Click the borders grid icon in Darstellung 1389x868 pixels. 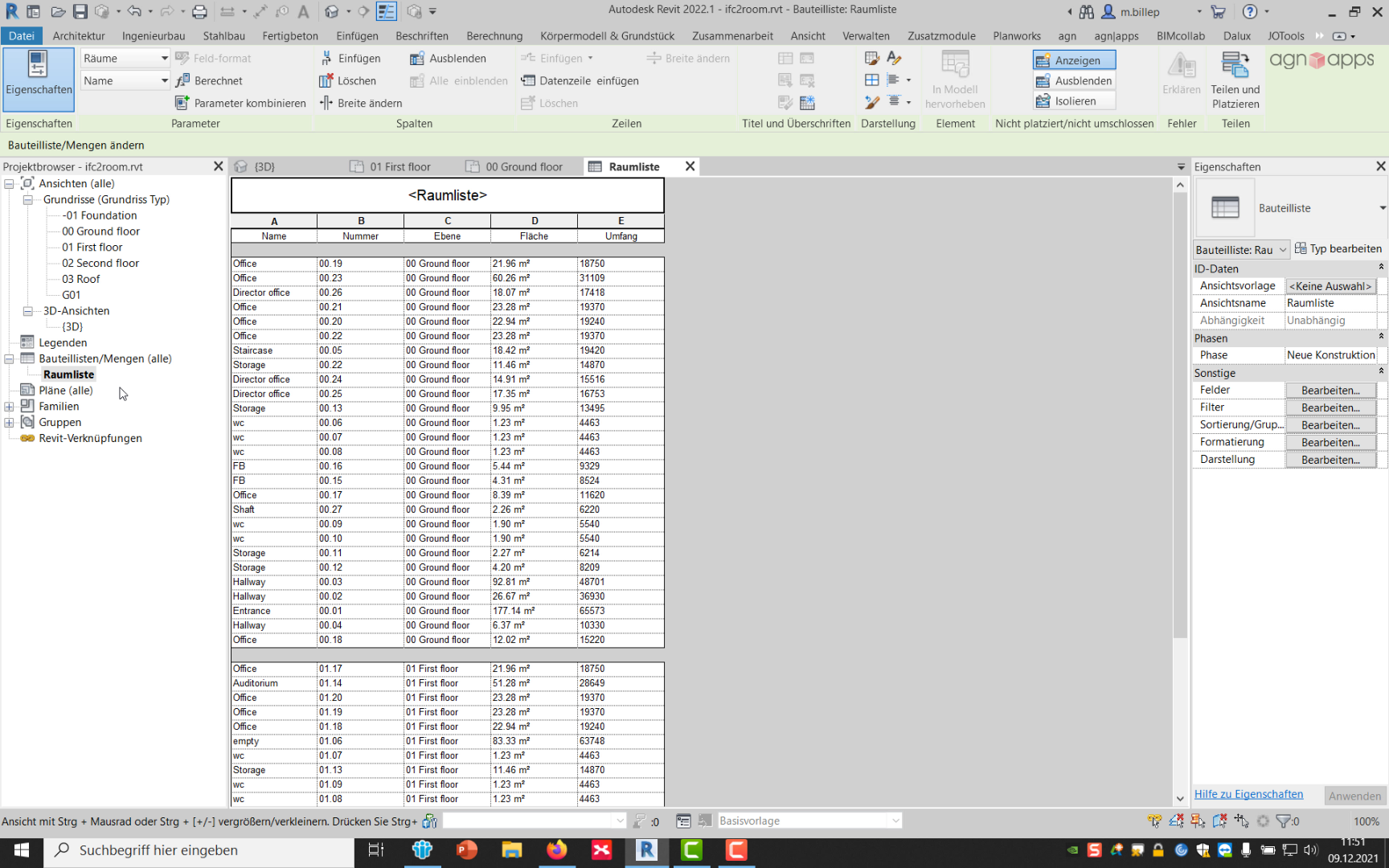tap(872, 80)
